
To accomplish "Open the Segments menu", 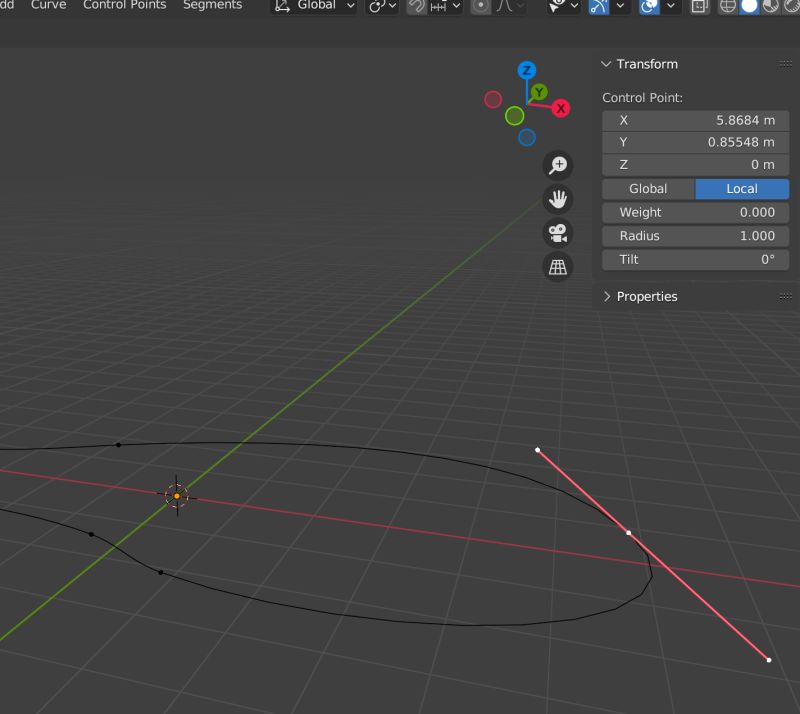I will (x=212, y=5).
